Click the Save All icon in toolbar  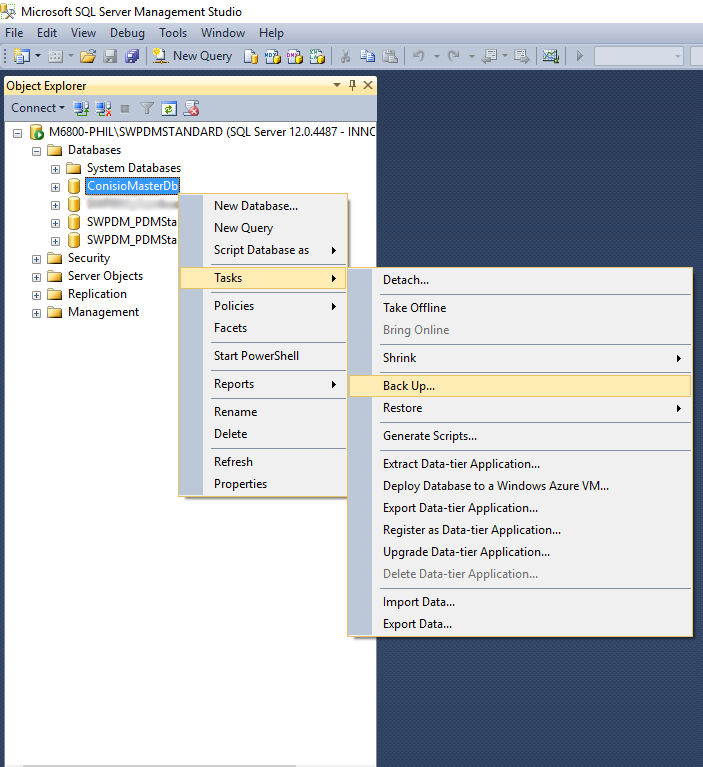pos(131,56)
